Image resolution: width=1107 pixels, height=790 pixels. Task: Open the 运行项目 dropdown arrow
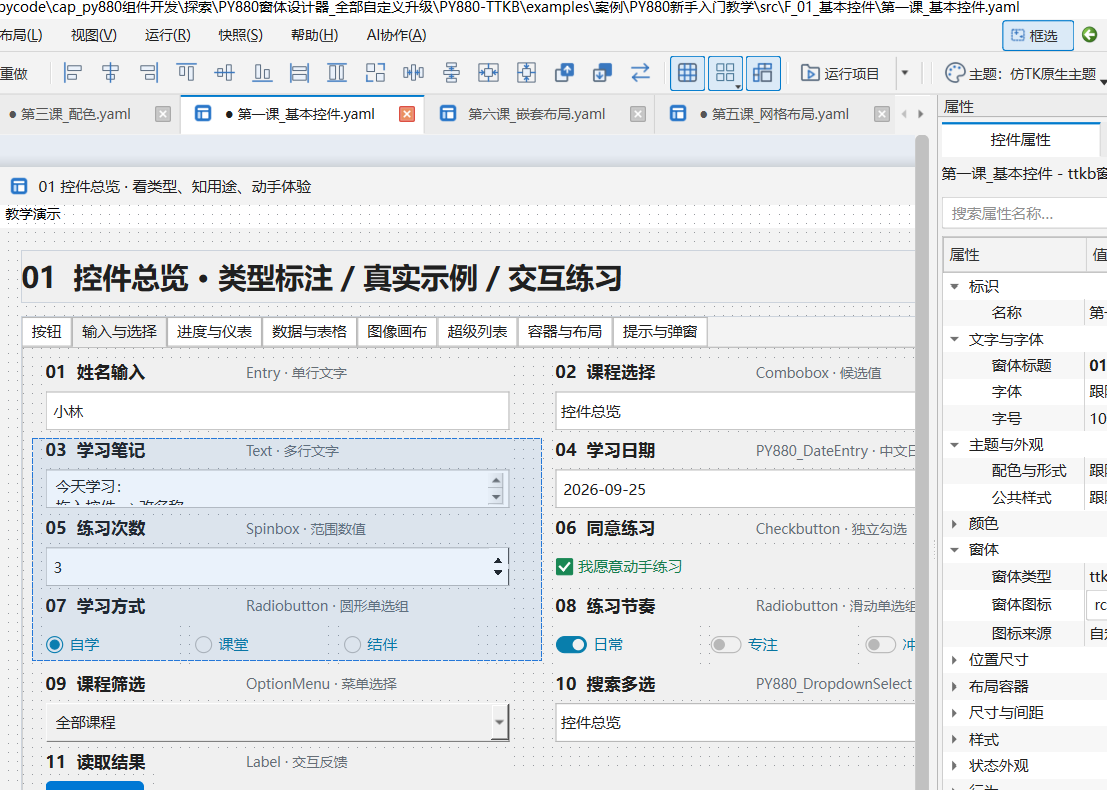click(905, 73)
